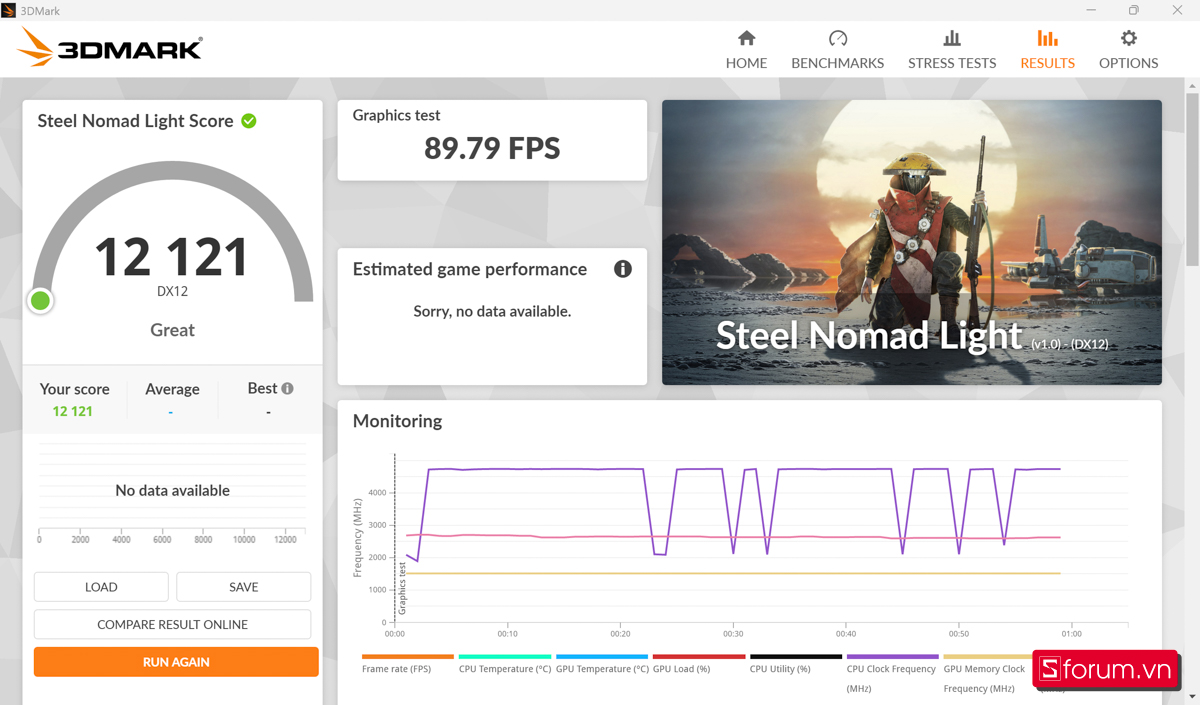Click the green Your score value
The height and width of the screenshot is (705, 1200).
pyautogui.click(x=73, y=411)
